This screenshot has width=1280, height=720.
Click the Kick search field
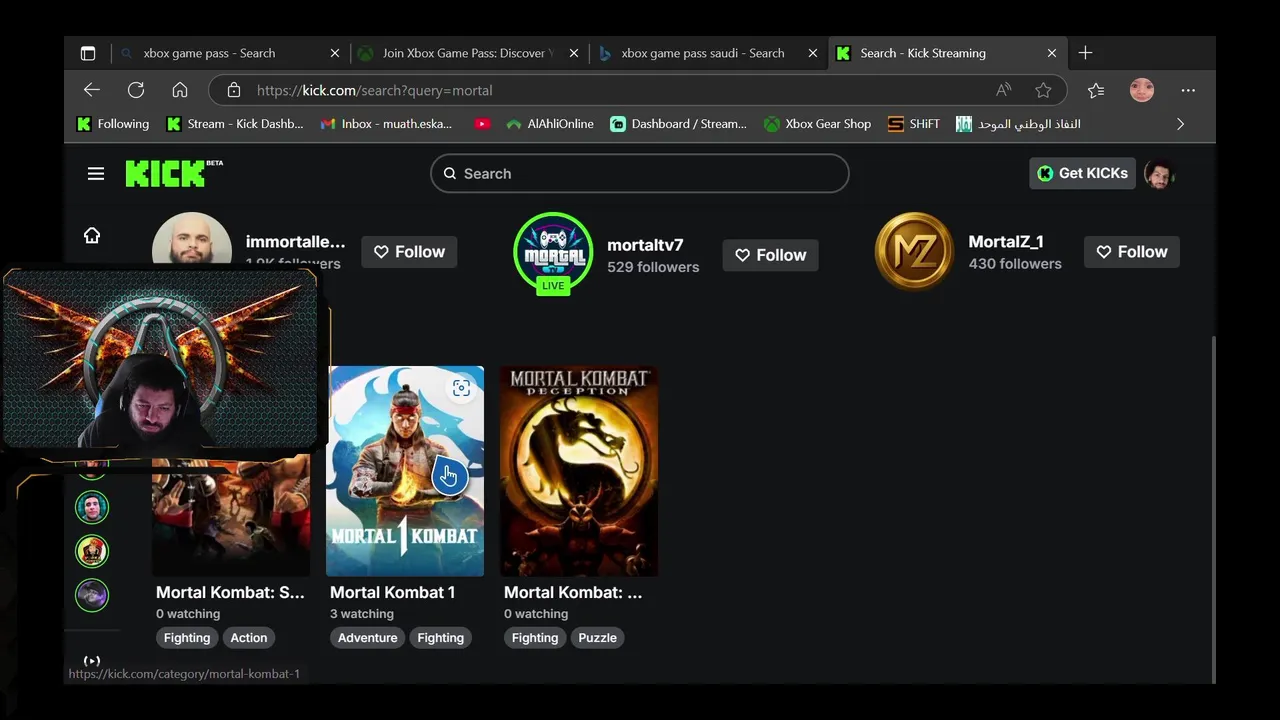point(640,174)
